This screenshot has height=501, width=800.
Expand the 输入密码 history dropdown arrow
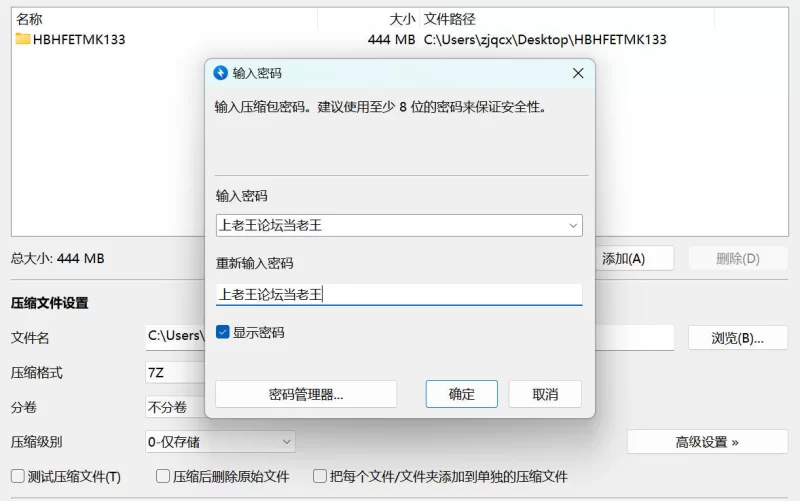573,226
